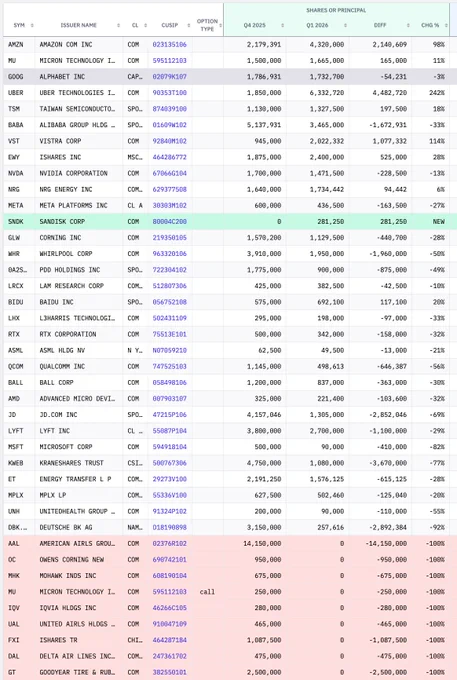Screen dimensions: 457x680
Task: Select the SNDK Sandisk Corp new row
Action: pyautogui.click(x=228, y=222)
